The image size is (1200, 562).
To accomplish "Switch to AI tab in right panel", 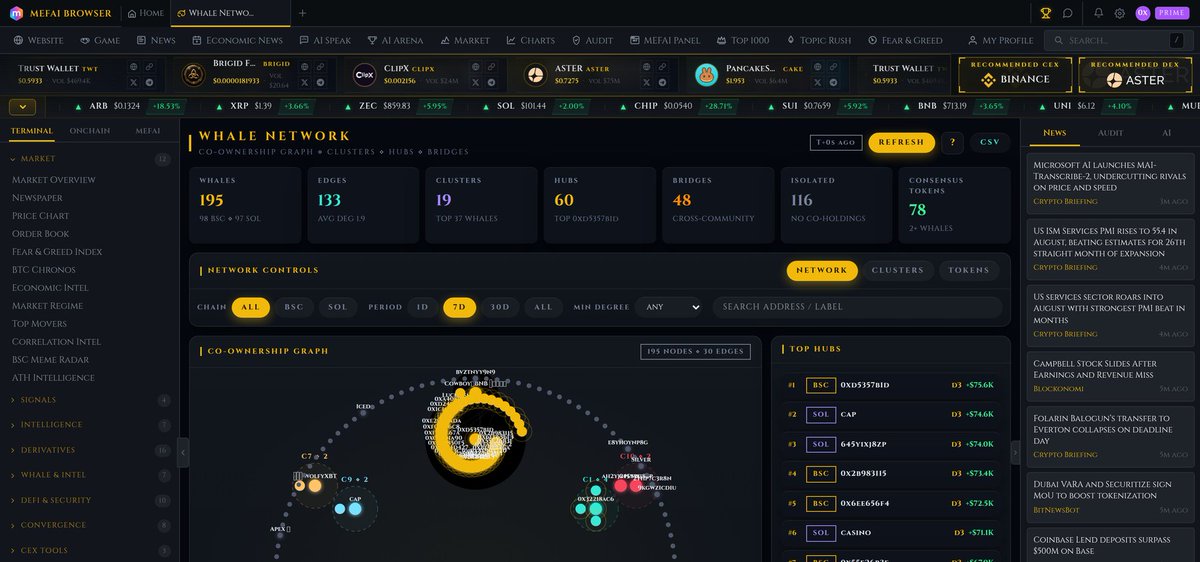I will pos(1166,132).
